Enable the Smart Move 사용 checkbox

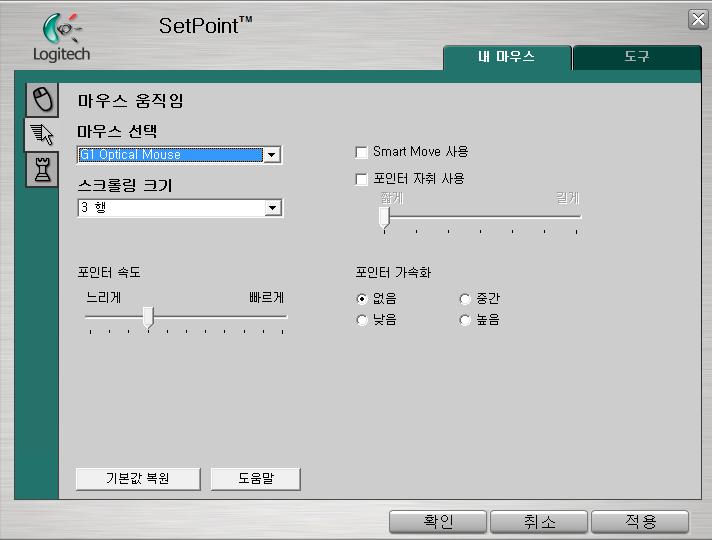coord(361,152)
